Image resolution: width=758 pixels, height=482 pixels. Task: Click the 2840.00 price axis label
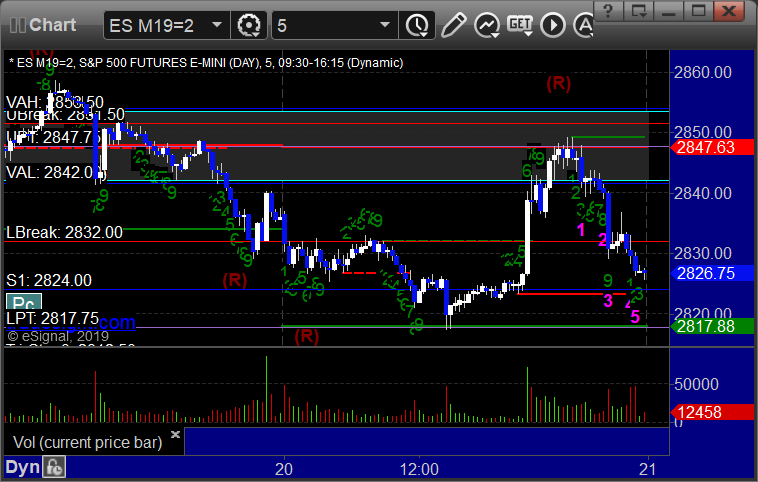click(x=703, y=193)
